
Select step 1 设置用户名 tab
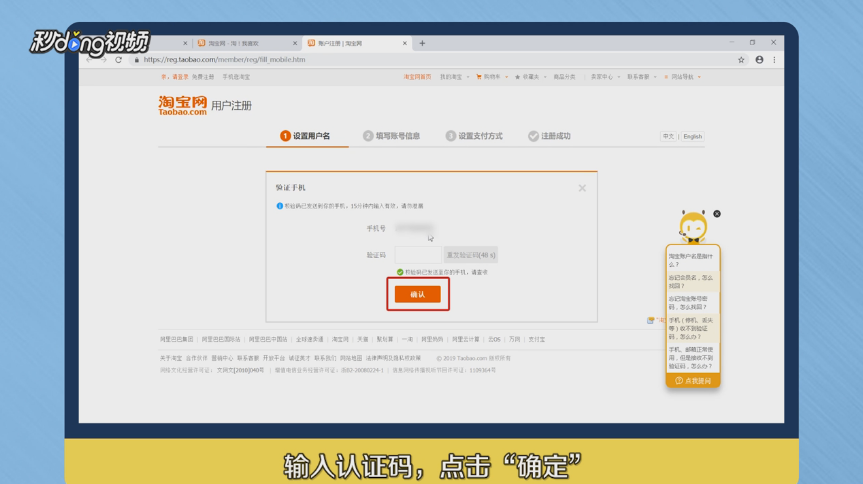point(305,136)
